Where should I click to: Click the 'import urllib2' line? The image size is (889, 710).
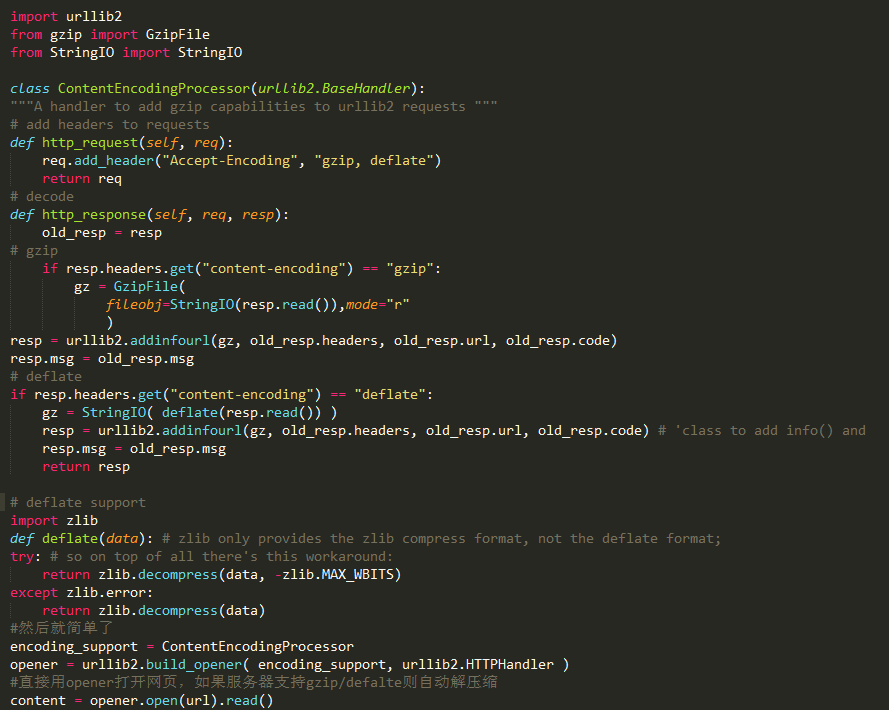coord(66,16)
